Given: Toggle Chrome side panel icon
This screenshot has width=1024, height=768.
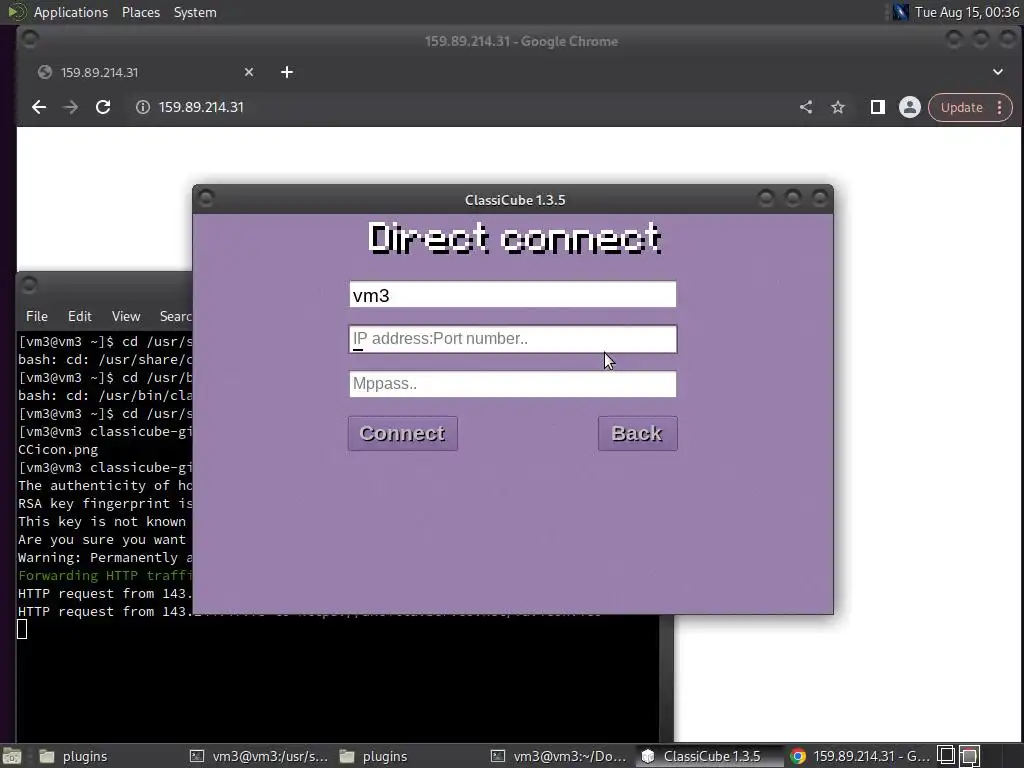Looking at the screenshot, I should tap(877, 107).
